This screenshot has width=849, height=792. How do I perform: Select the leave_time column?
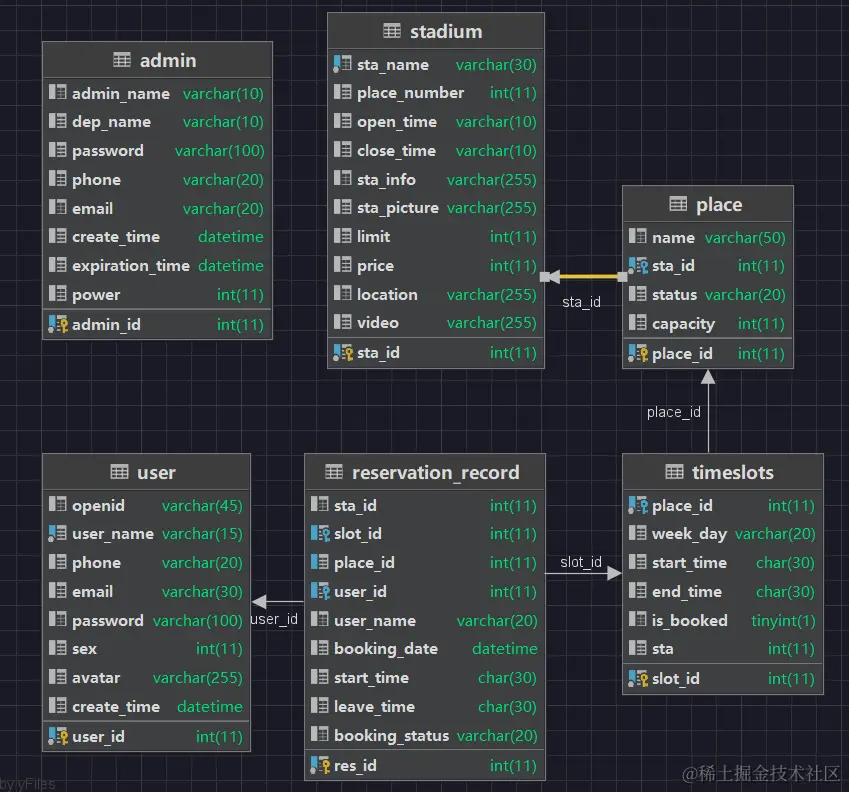(424, 706)
